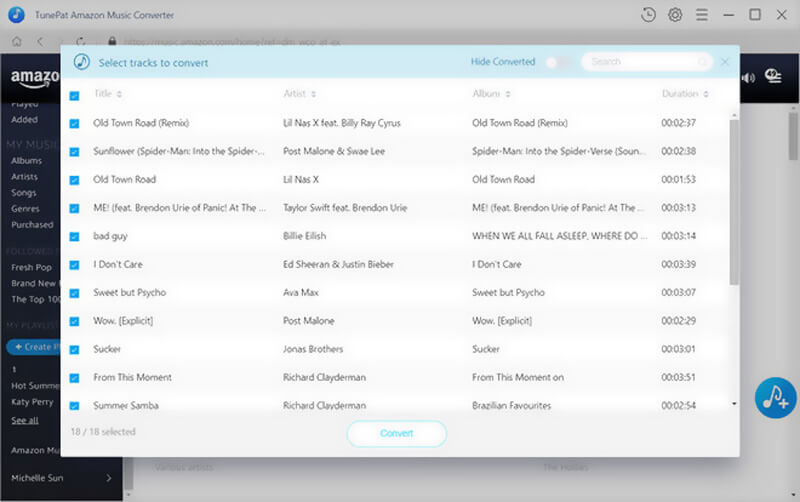Open the hamburger menu icon

pyautogui.click(x=702, y=15)
